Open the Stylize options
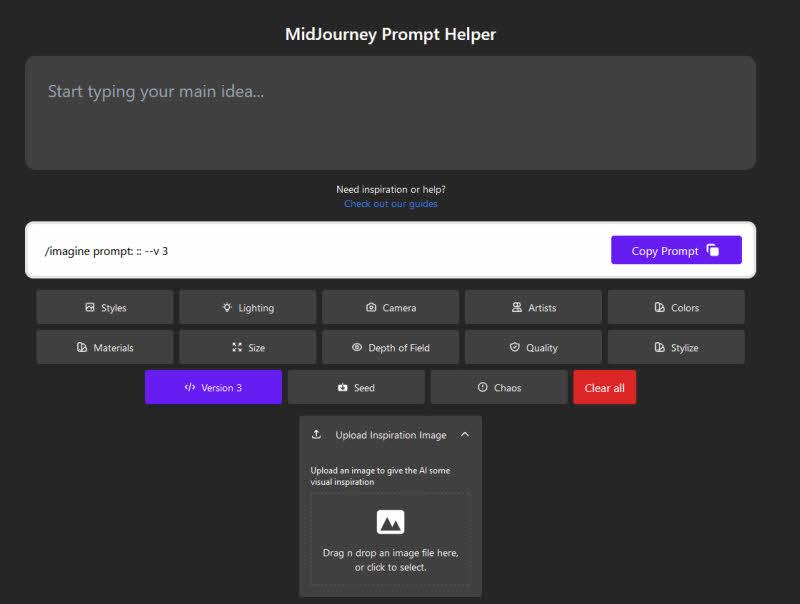The height and width of the screenshot is (604, 800). coord(676,347)
